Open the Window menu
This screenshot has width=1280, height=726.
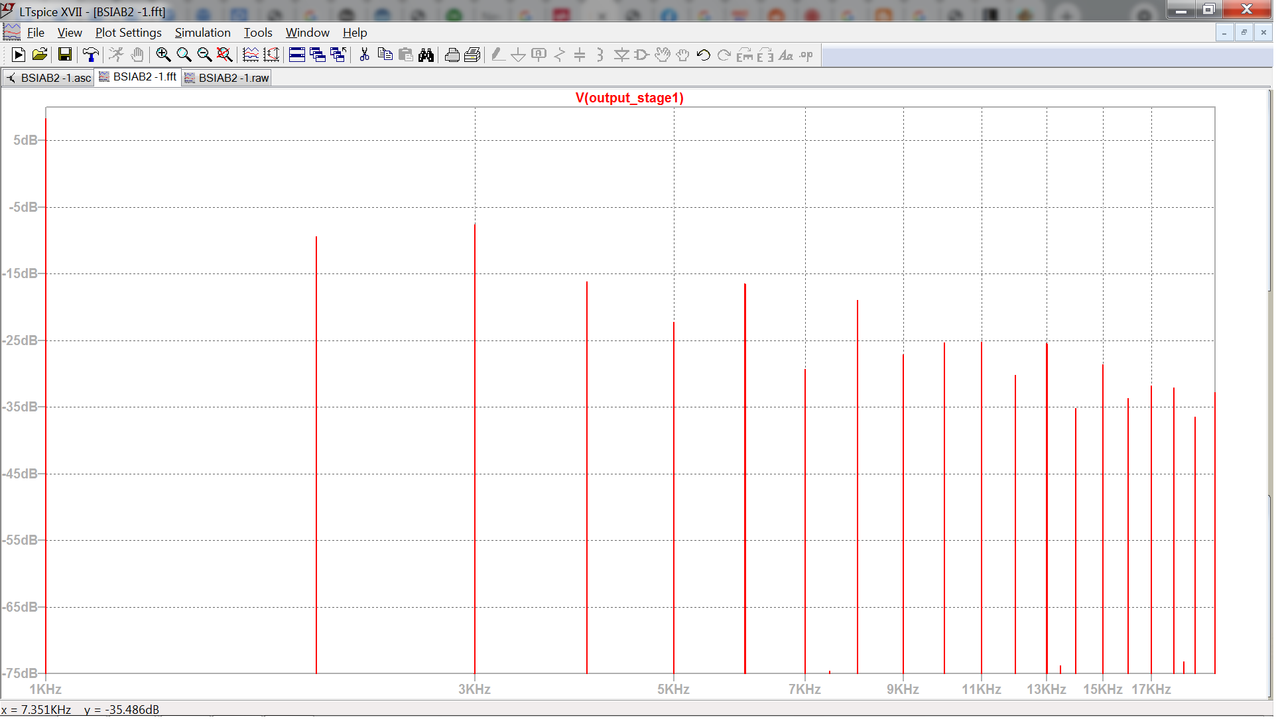(x=307, y=33)
